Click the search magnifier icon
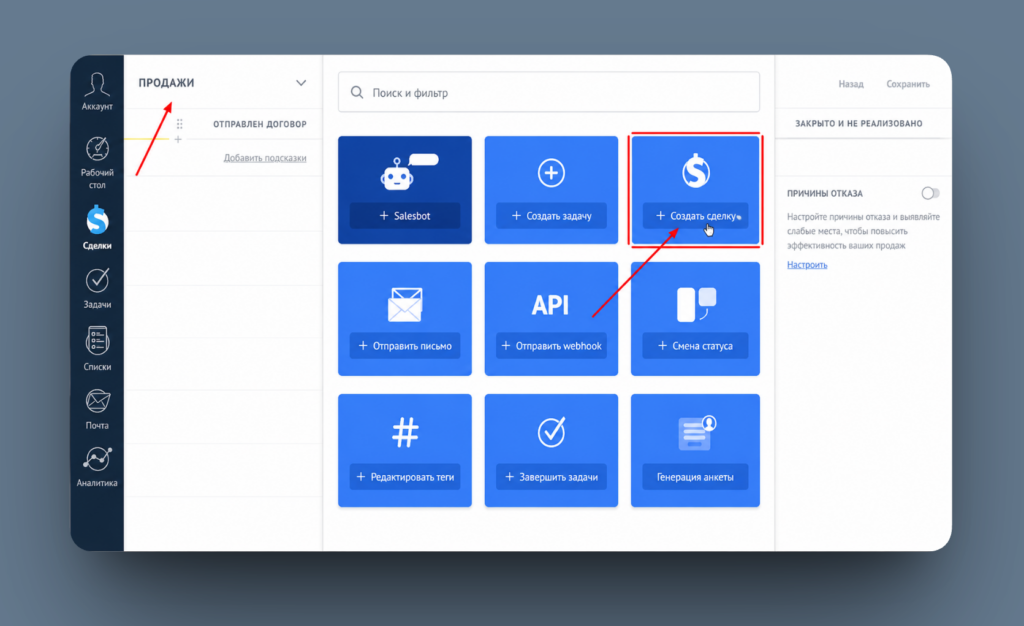Viewport: 1024px width, 626px height. point(357,92)
